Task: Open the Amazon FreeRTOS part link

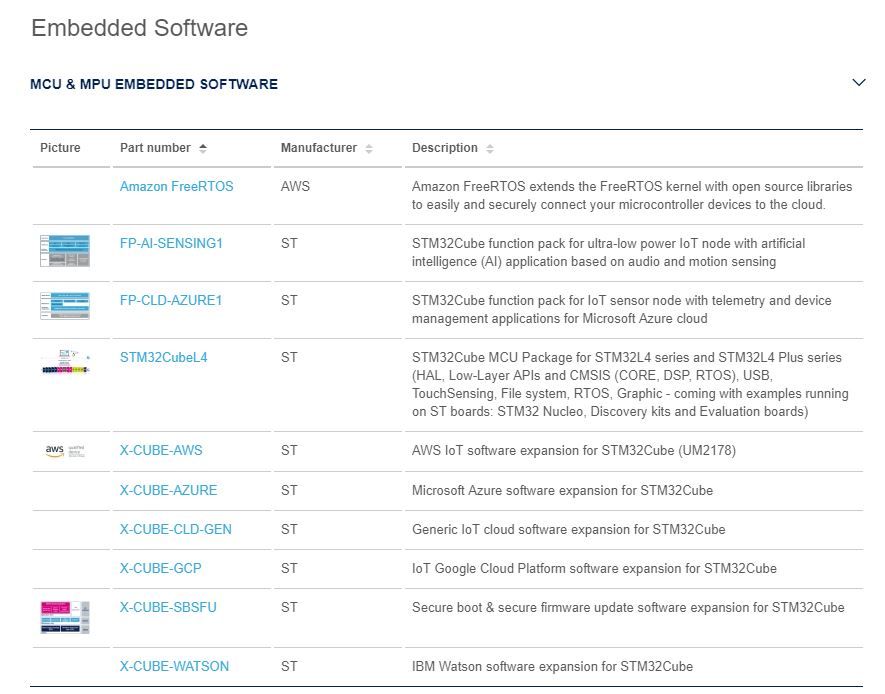Action: [176, 186]
